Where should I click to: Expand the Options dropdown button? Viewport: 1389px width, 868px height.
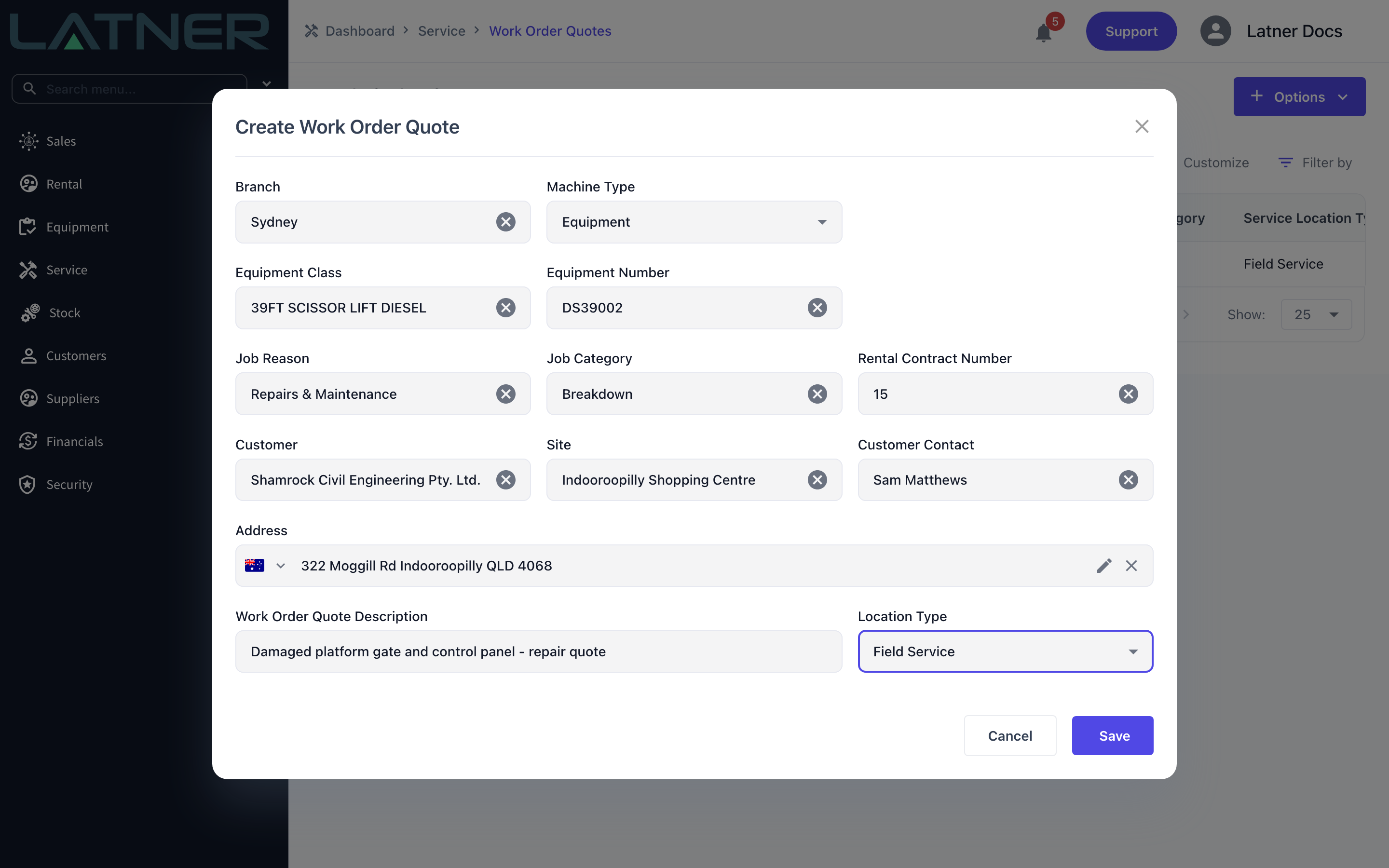coord(1299,96)
